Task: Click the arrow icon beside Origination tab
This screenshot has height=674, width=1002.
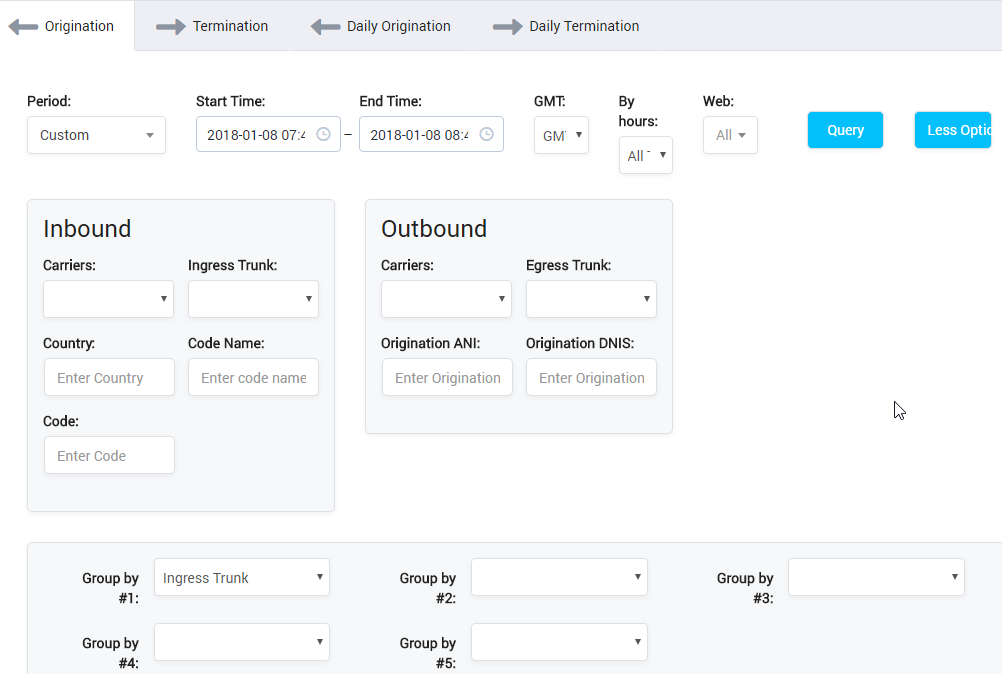Action: 23,26
